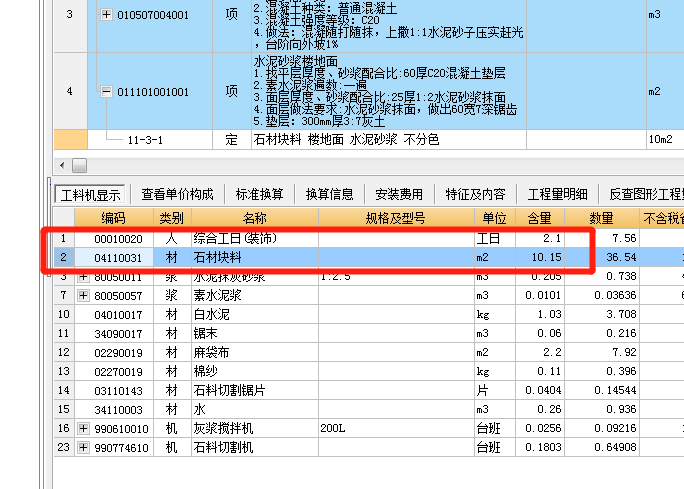Click unit cell 台班 for 灰浆搅拌机

tap(495, 428)
